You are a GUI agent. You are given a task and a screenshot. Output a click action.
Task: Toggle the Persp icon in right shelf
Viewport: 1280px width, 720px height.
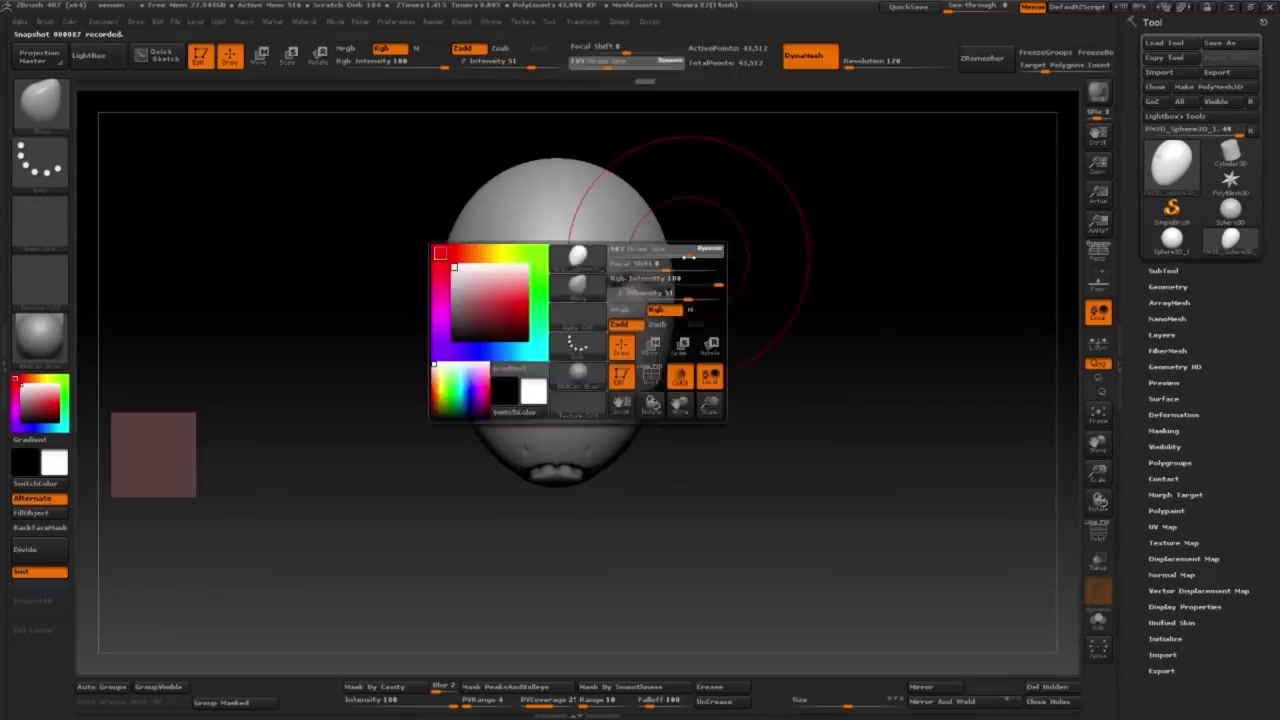[1098, 252]
